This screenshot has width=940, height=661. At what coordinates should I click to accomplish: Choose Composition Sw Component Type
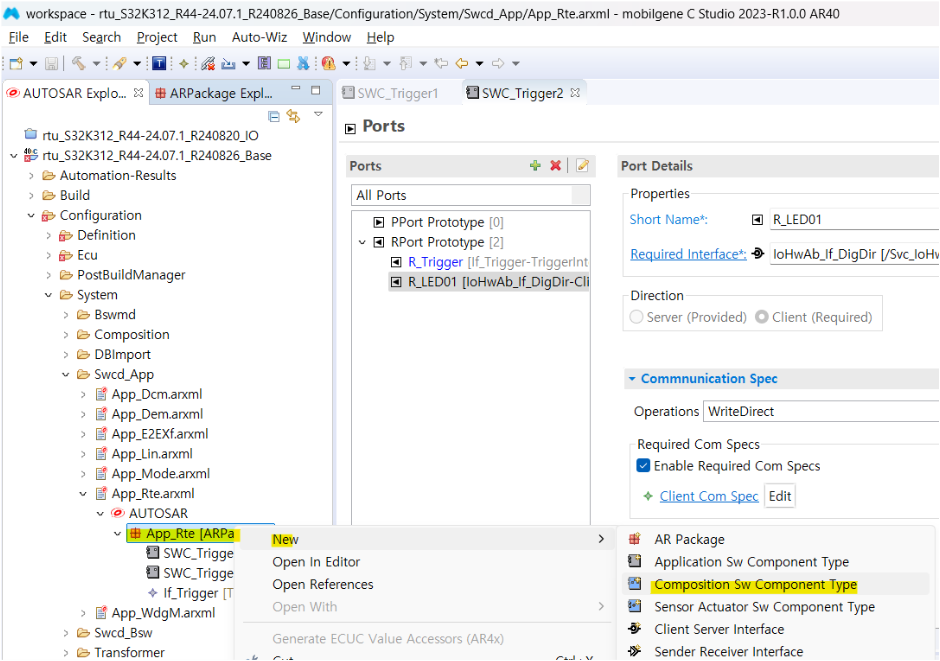[x=755, y=584]
